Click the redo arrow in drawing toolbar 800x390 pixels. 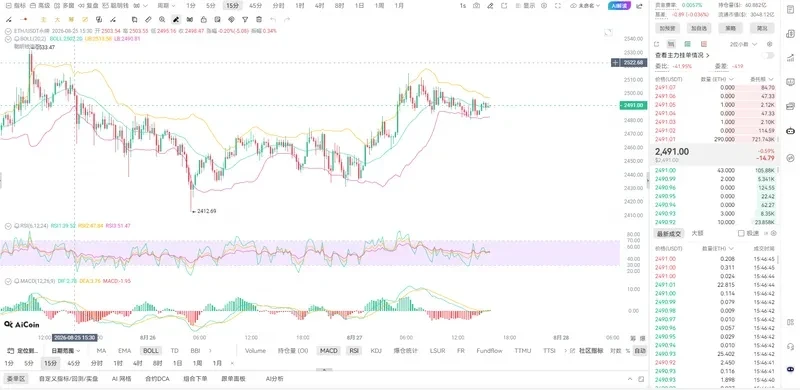click(x=287, y=19)
